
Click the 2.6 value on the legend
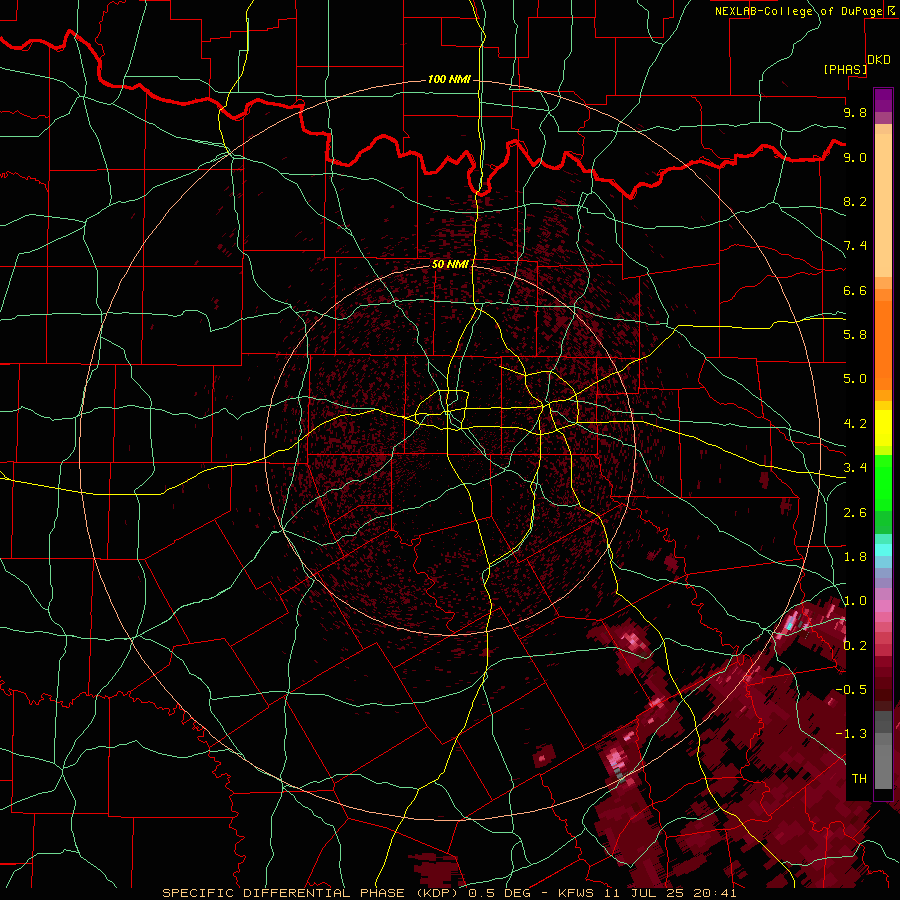[x=855, y=513]
